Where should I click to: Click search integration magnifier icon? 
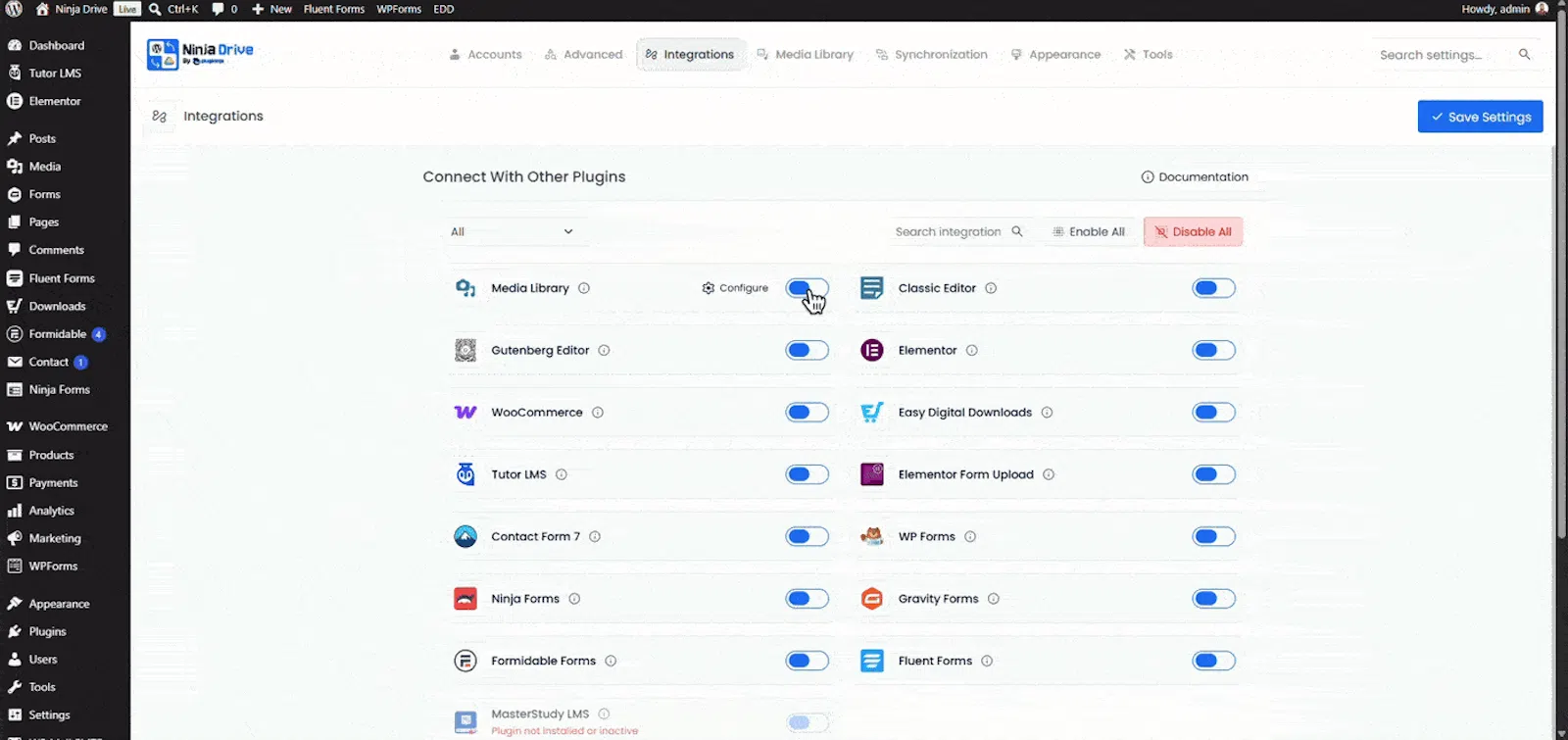coord(1017,231)
